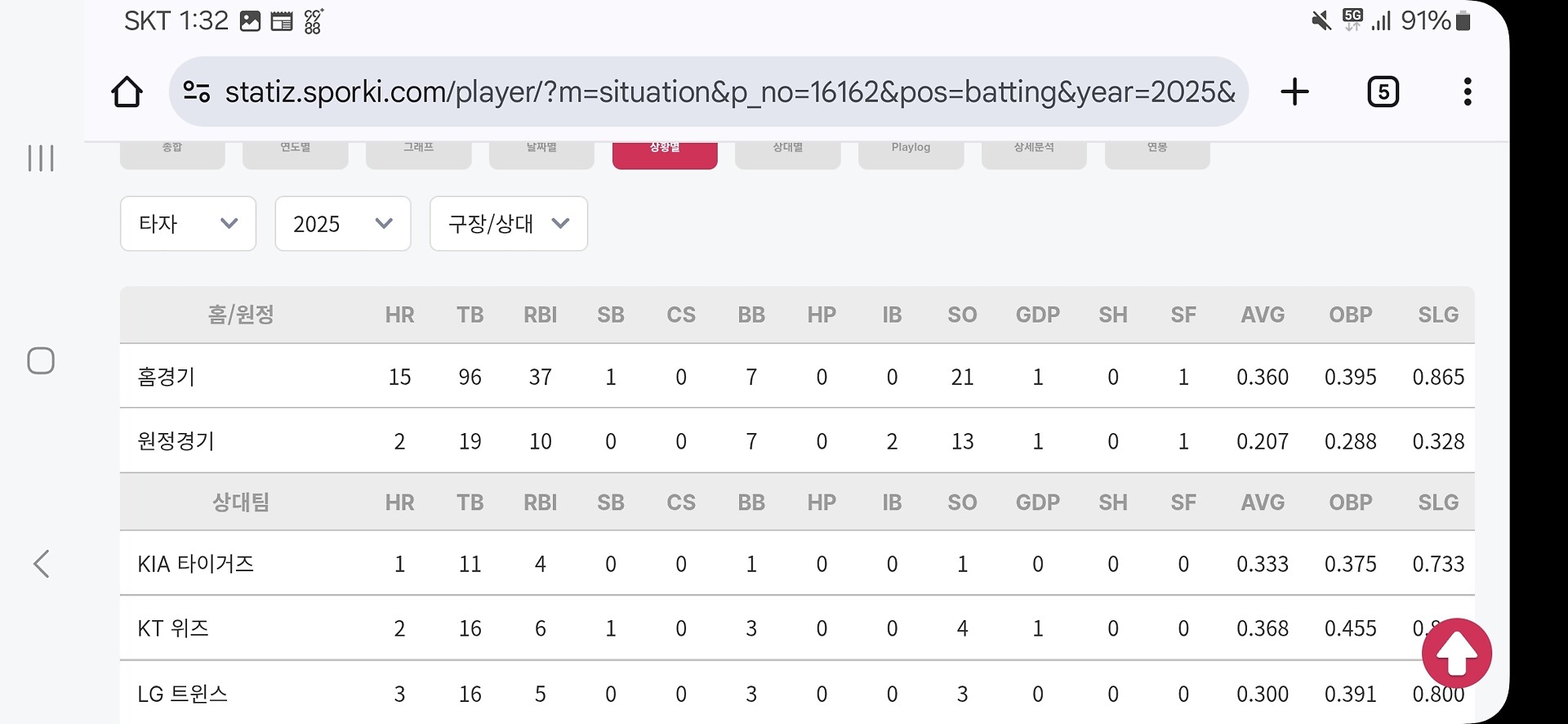Tap the site info icon in address bar
Image resolution: width=1568 pixels, height=724 pixels.
click(x=196, y=92)
